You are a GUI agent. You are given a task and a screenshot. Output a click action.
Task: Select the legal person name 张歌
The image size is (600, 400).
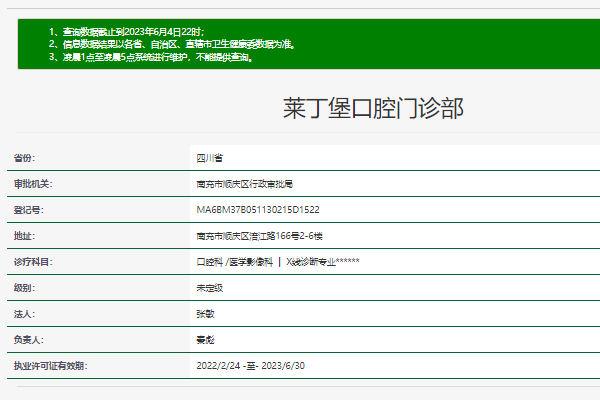point(205,314)
